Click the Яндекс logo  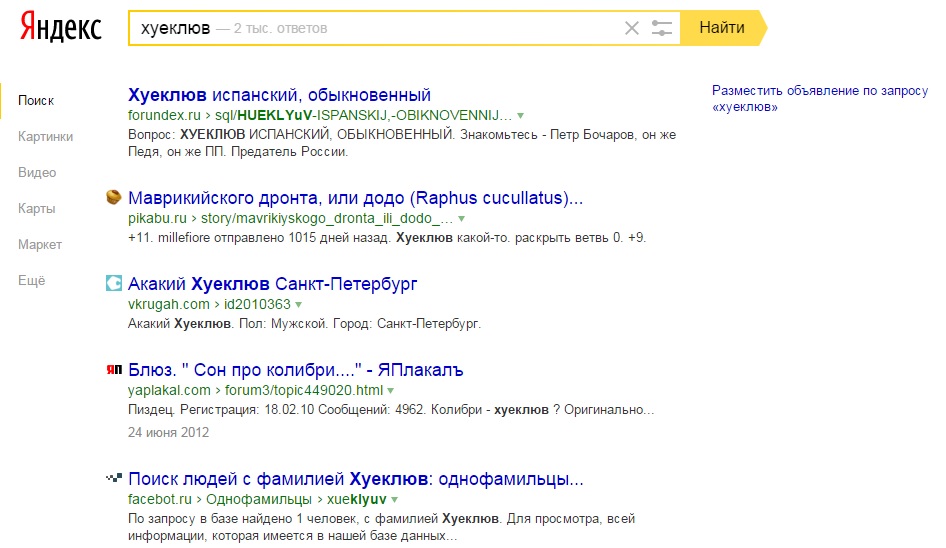(x=60, y=28)
